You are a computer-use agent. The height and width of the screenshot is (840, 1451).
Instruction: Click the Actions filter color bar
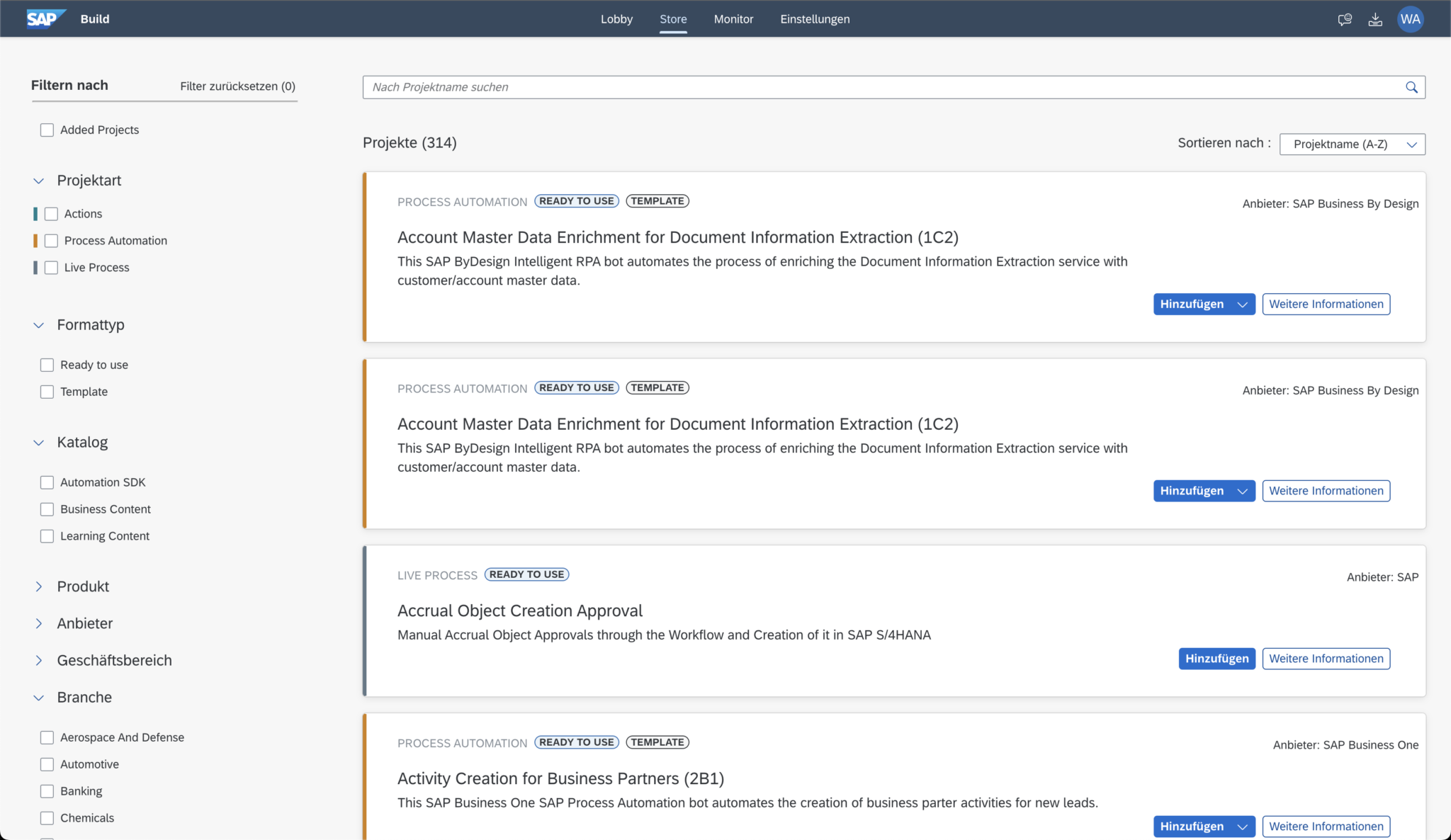pyautogui.click(x=35, y=213)
